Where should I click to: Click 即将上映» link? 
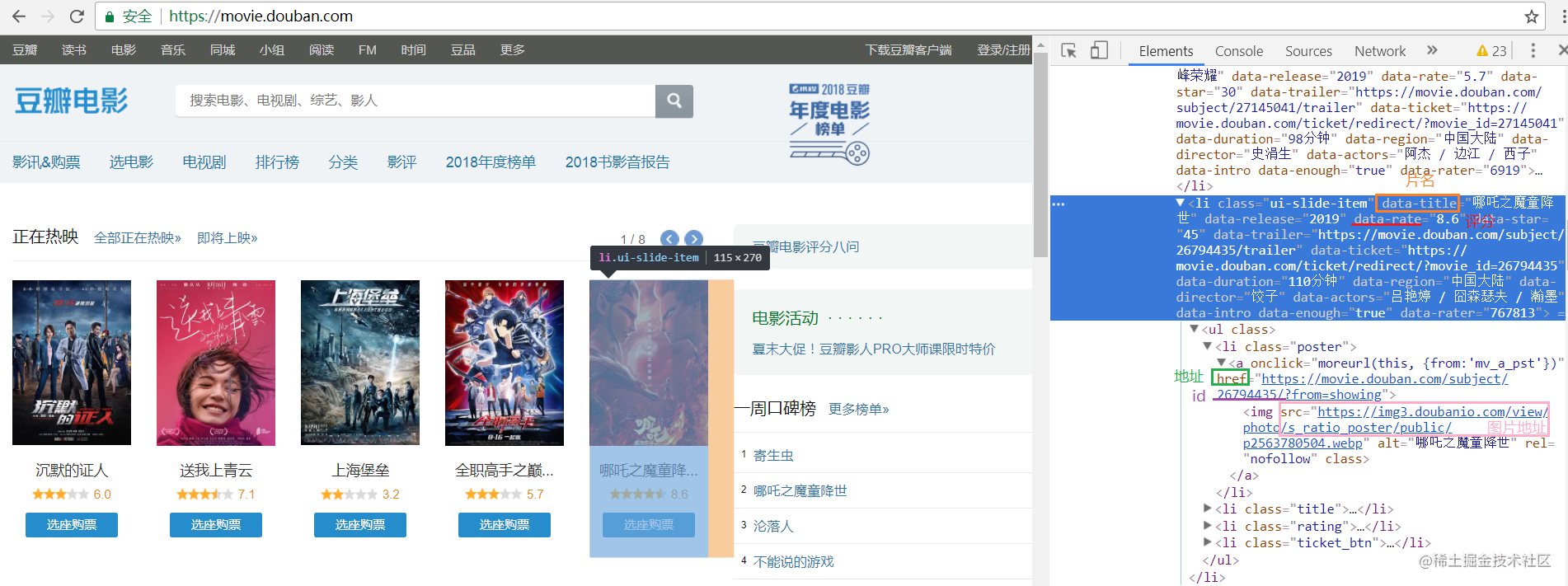pyautogui.click(x=228, y=238)
